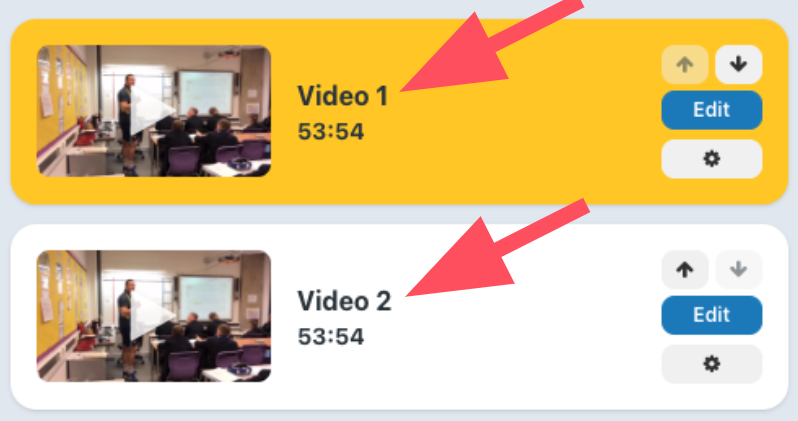Select the Video 1 classroom thumbnail

154,111
